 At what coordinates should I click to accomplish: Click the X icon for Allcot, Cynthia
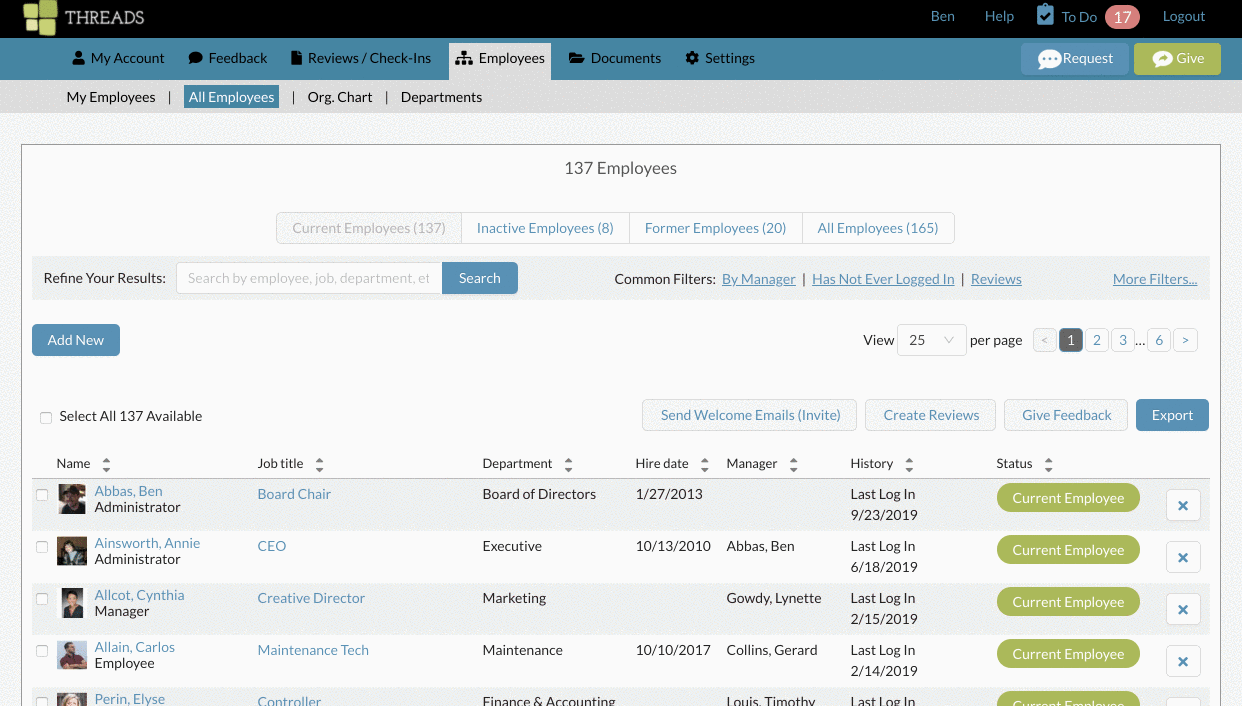tap(1183, 609)
